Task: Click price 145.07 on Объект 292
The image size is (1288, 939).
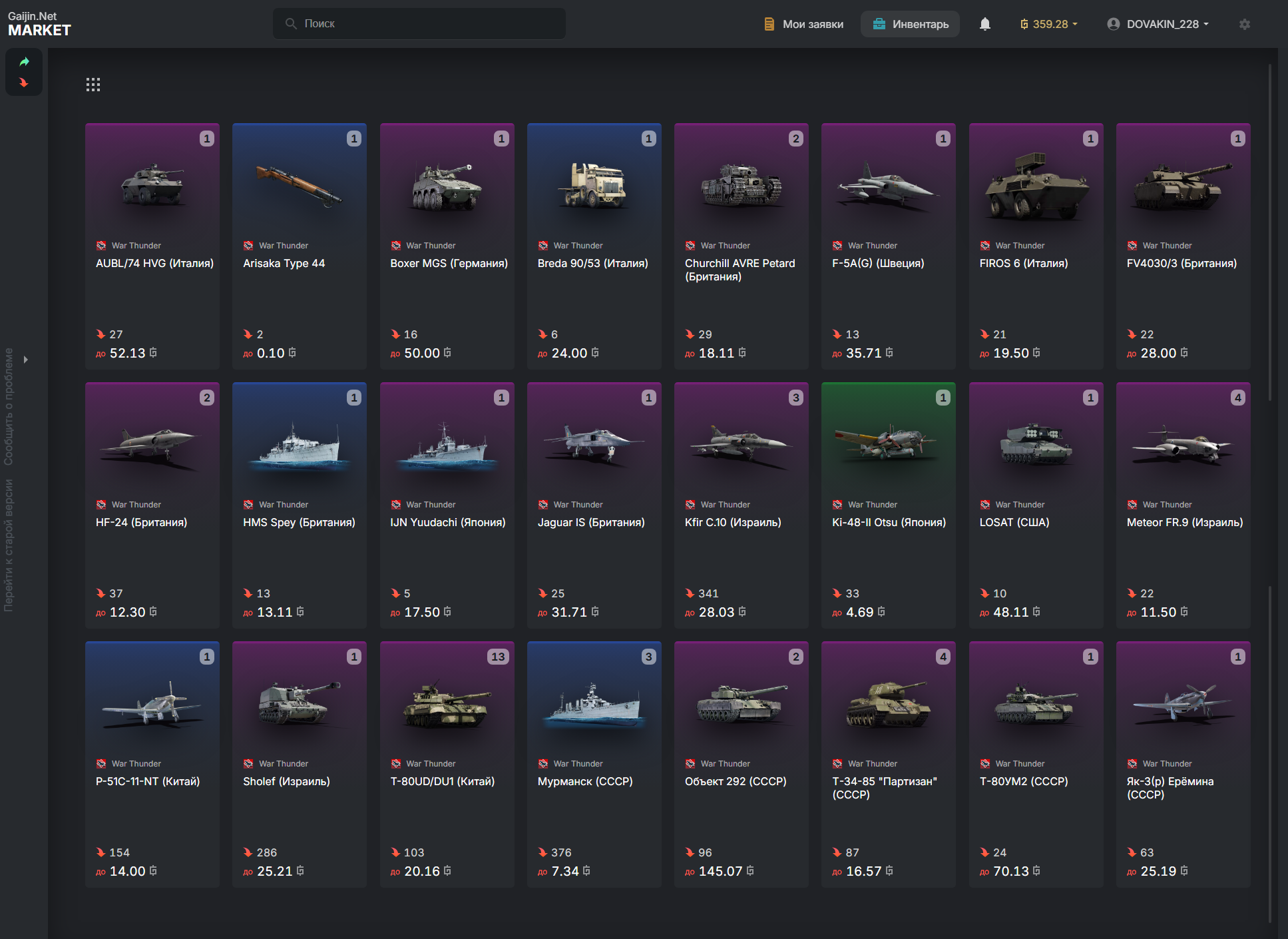Action: 720,871
